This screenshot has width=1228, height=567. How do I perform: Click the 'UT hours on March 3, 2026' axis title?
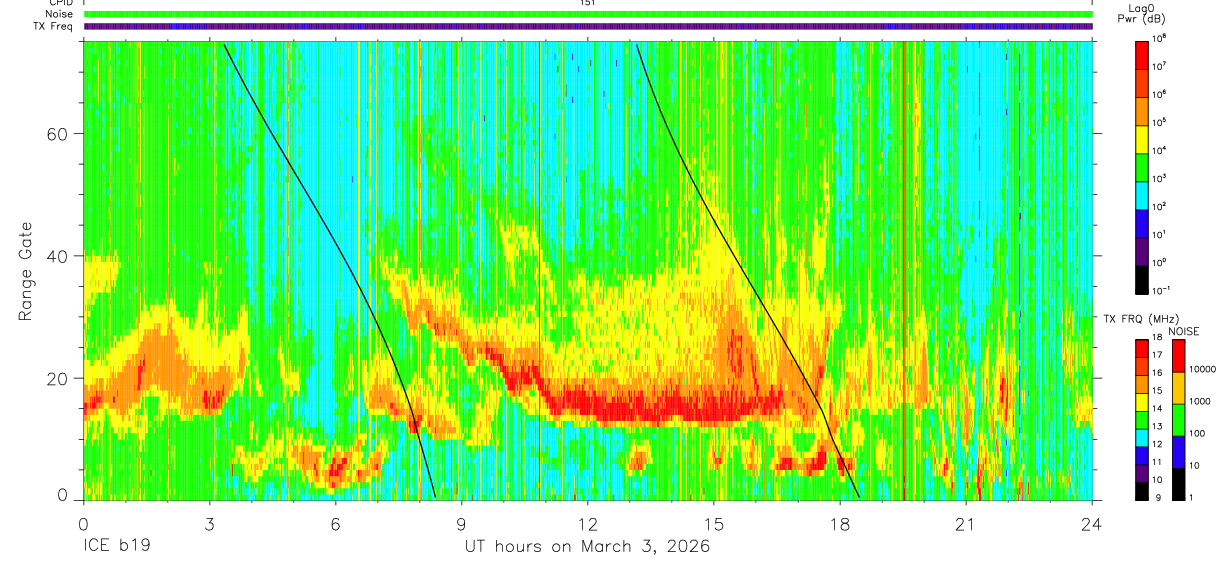pos(587,547)
